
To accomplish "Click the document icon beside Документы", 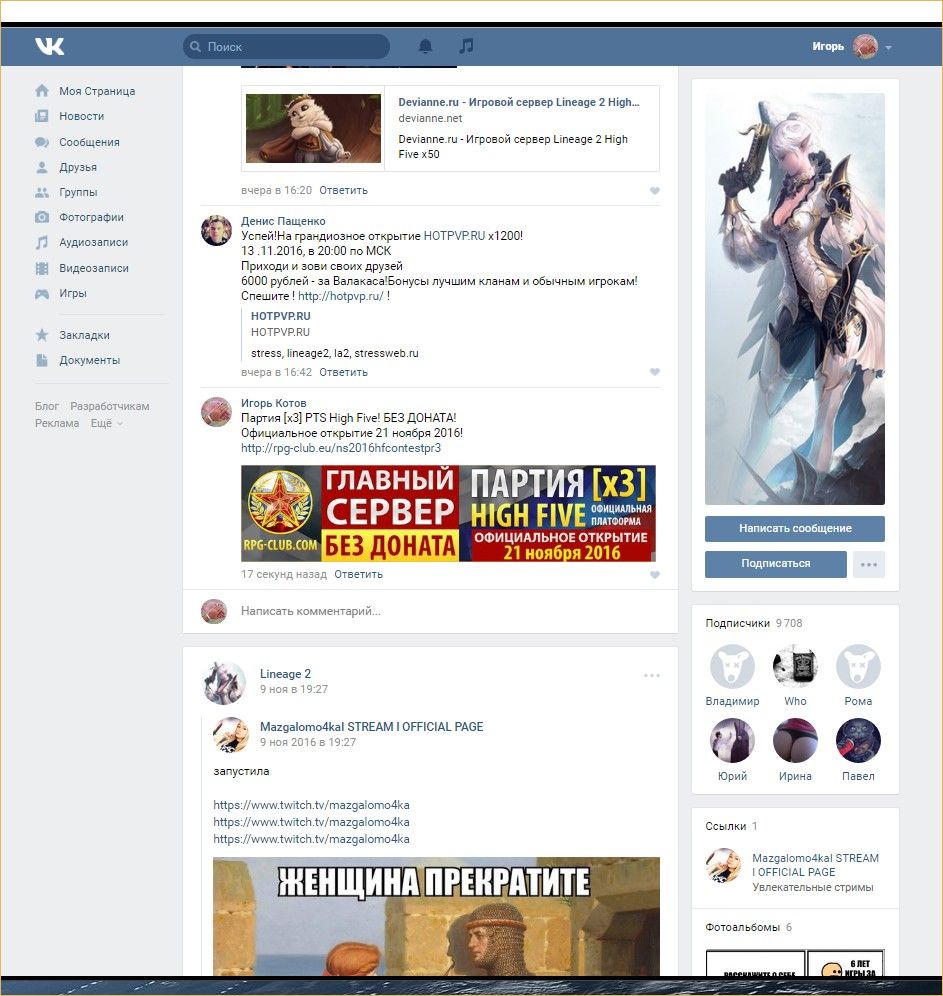I will point(42,360).
